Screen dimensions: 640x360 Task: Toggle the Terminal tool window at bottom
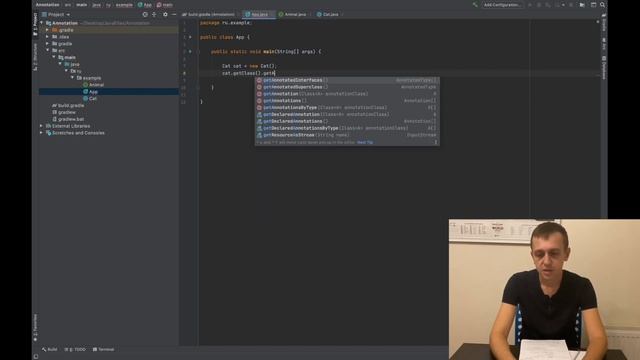[103, 349]
